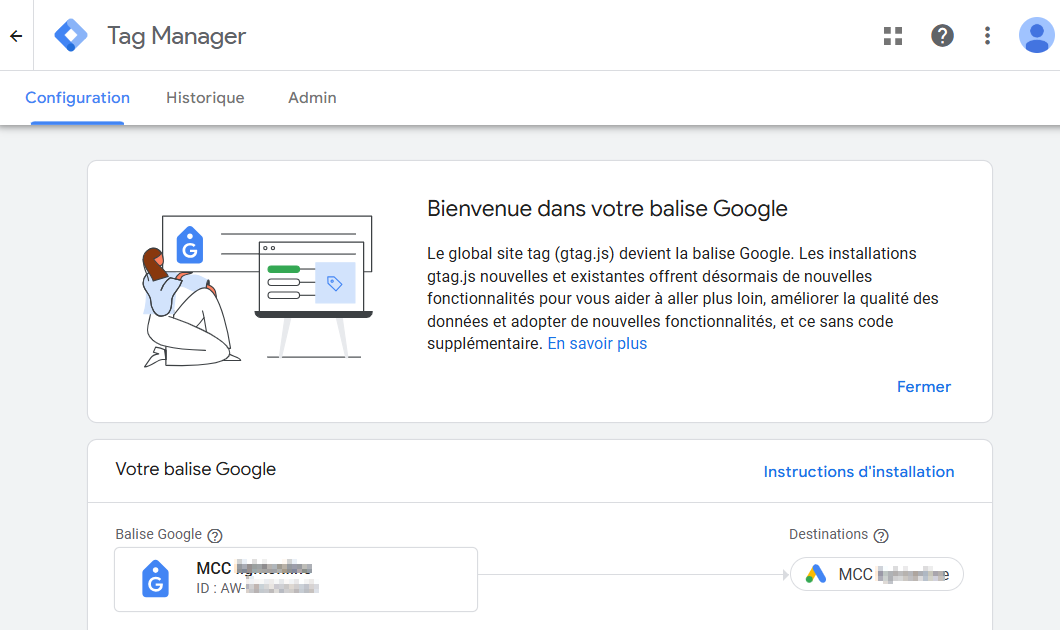
Task: Select the MCC Google tag card
Action: [x=296, y=579]
